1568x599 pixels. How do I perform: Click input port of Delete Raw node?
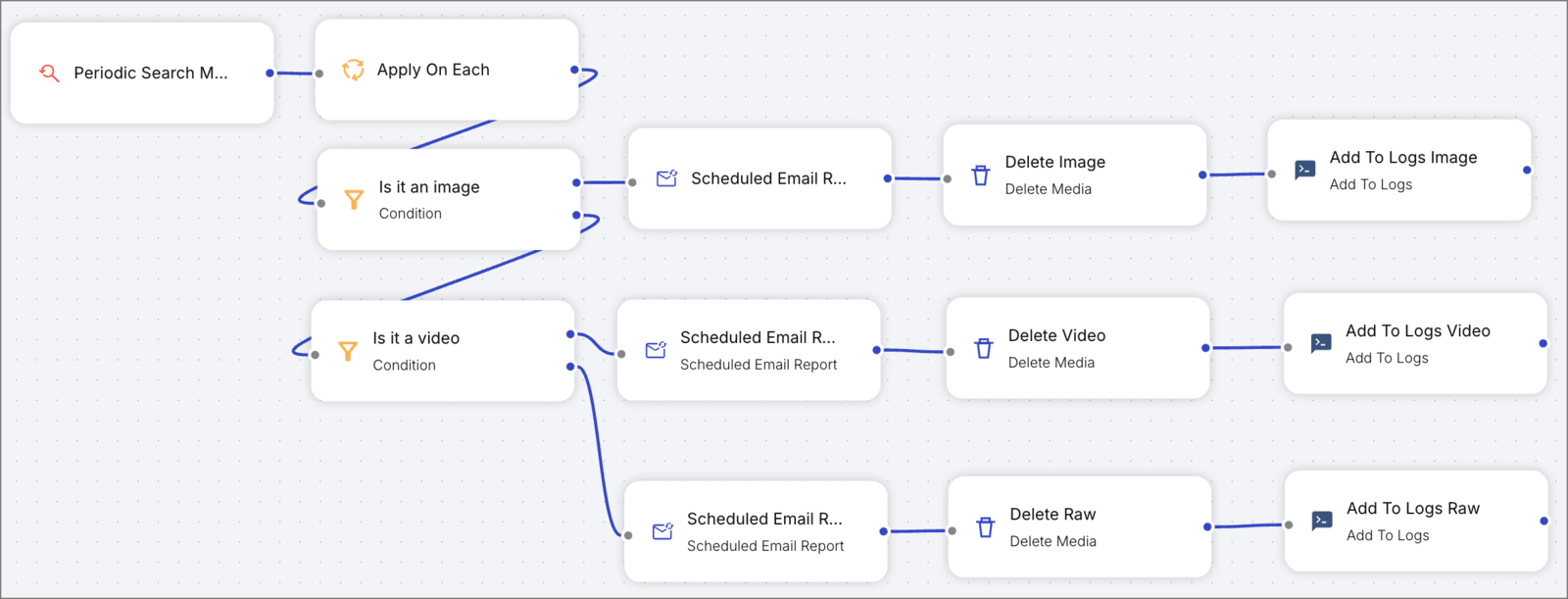953,530
